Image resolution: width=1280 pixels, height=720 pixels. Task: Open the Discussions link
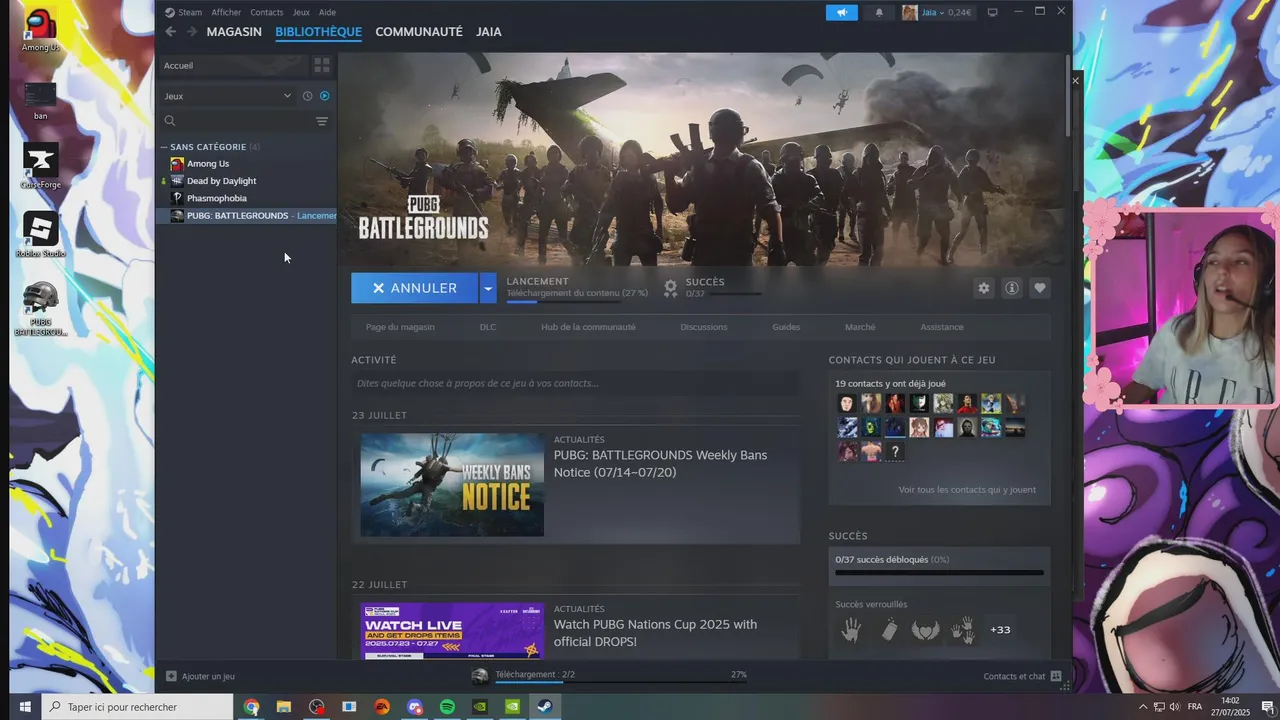coord(704,327)
